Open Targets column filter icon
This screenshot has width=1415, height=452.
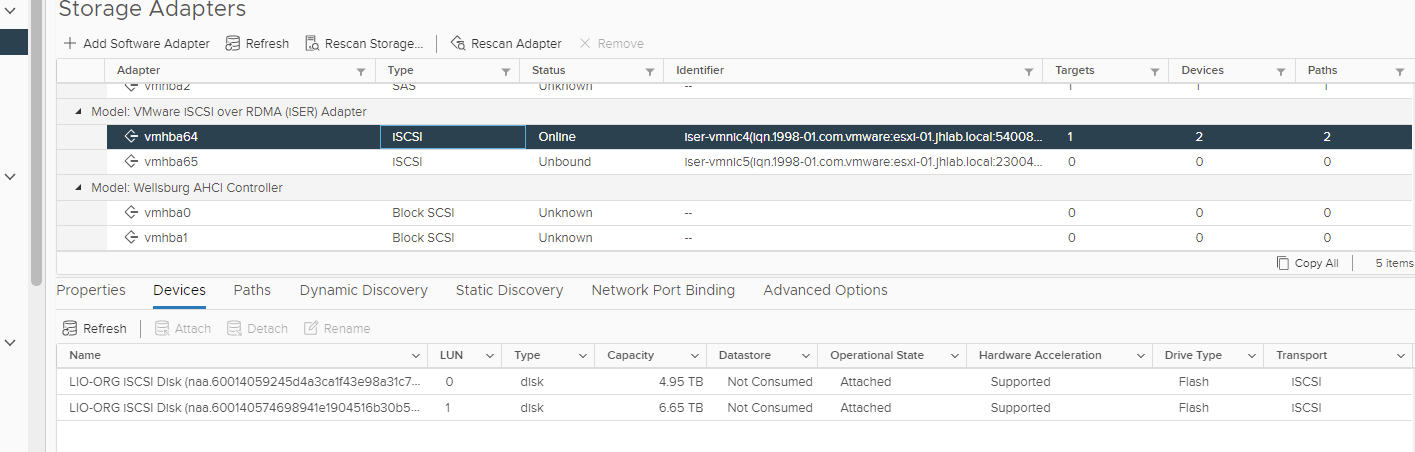[1155, 71]
